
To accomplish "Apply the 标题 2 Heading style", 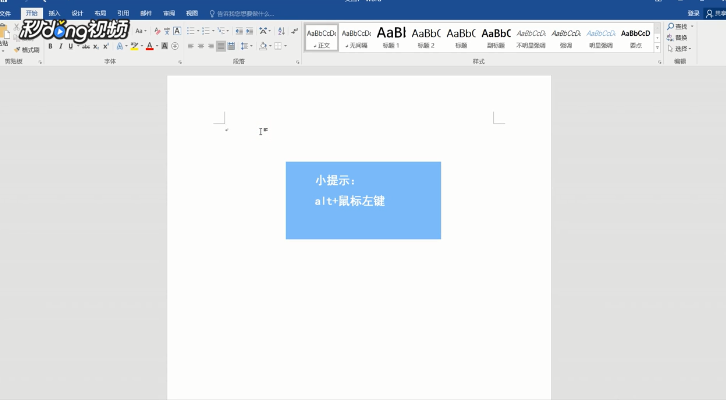I will 426,38.
